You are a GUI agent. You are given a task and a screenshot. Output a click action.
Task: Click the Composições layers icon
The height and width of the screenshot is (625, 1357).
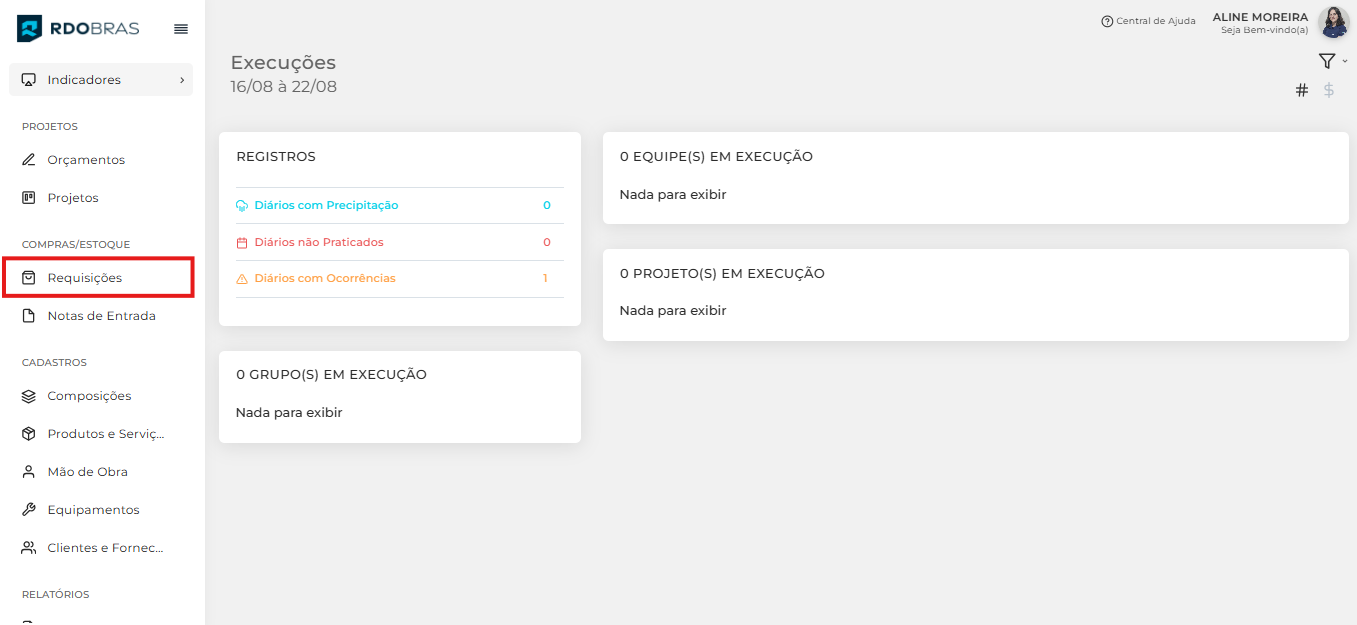(29, 396)
